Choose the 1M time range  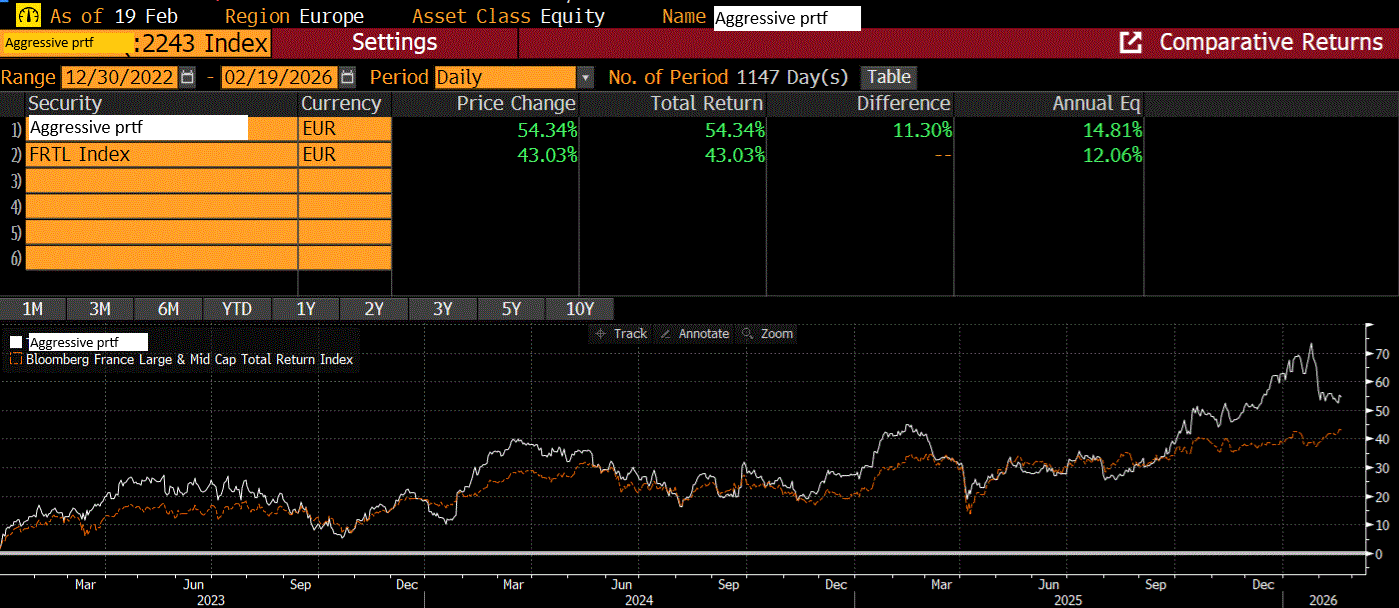click(x=32, y=309)
